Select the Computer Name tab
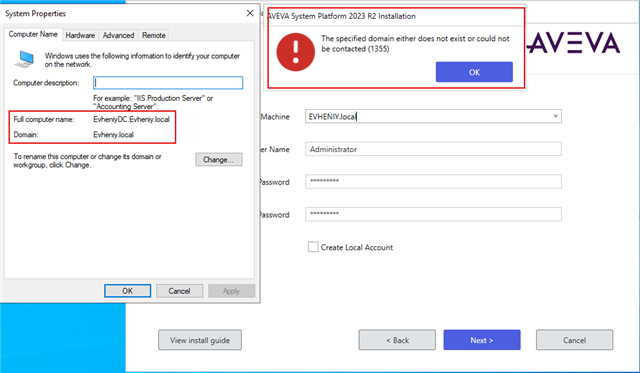640x373 pixels. coord(33,34)
